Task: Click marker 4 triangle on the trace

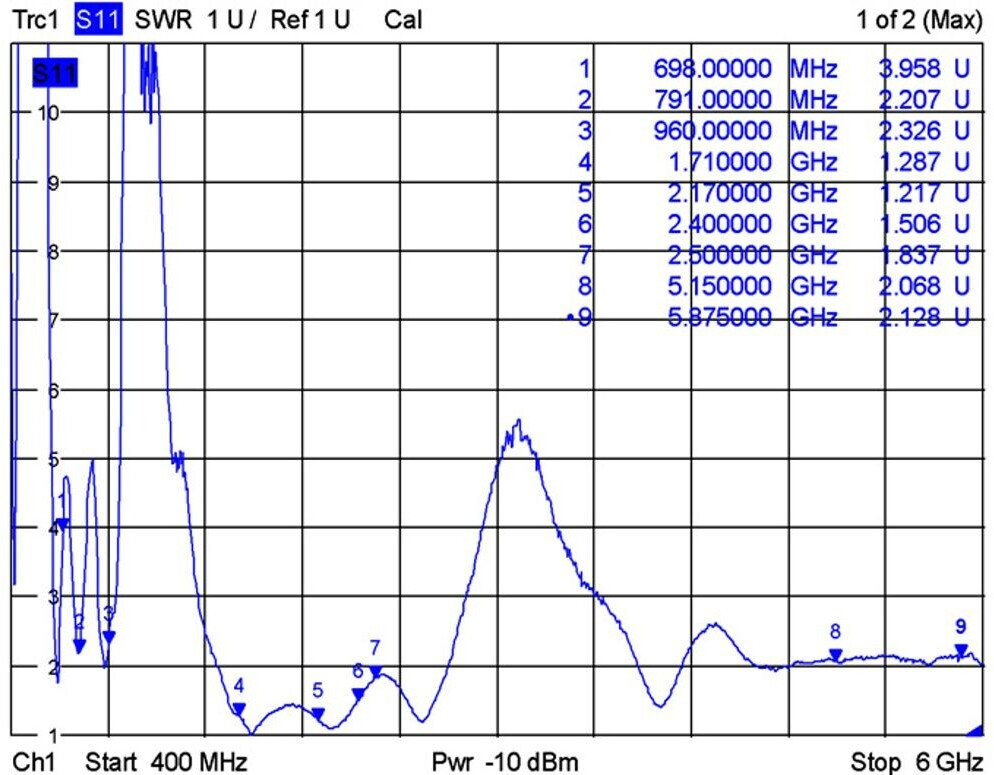Action: coord(239,708)
